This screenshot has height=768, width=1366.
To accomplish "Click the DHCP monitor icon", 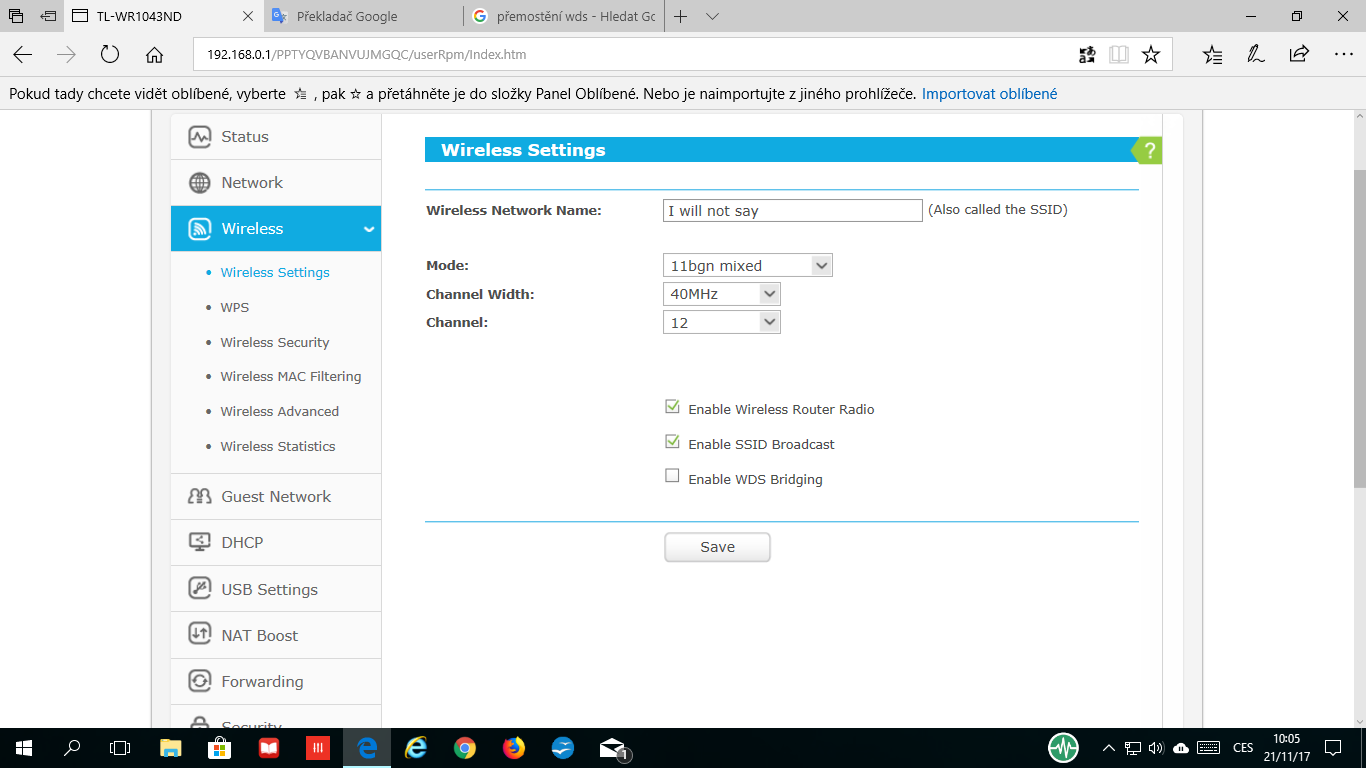I will (200, 543).
